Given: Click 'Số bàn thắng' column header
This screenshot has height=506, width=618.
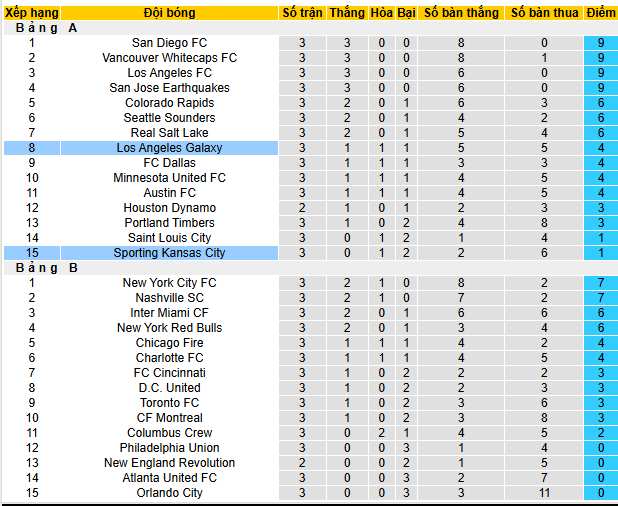Looking at the screenshot, I should point(461,13).
